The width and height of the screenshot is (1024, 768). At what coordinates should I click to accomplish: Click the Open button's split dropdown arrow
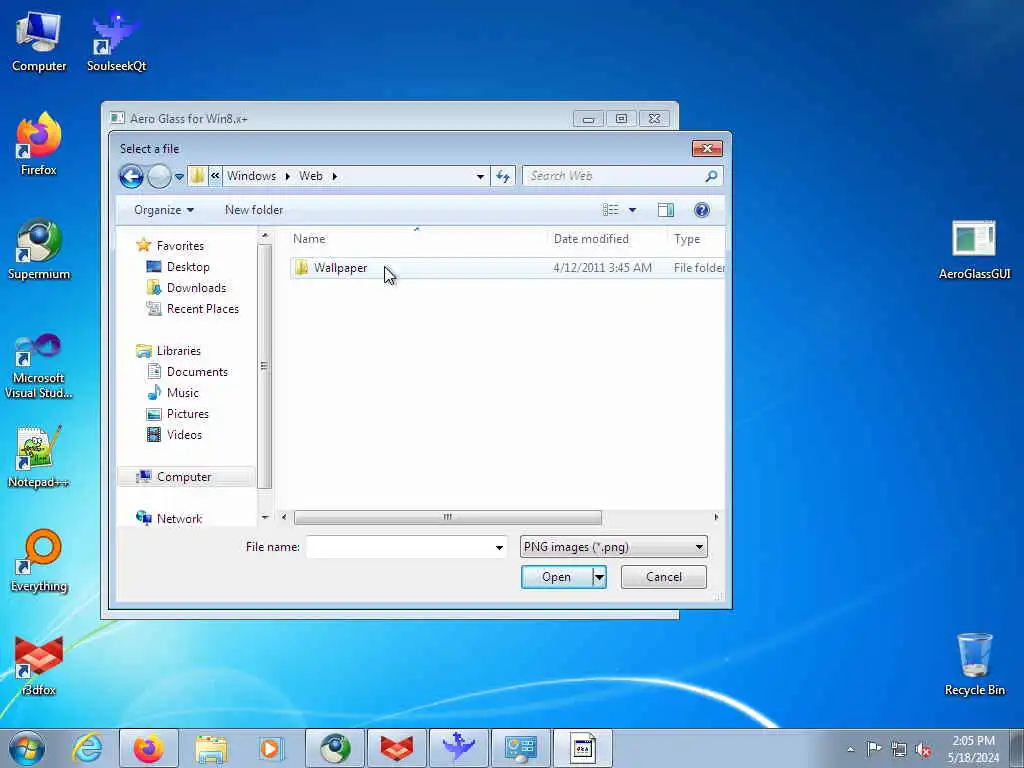point(599,577)
